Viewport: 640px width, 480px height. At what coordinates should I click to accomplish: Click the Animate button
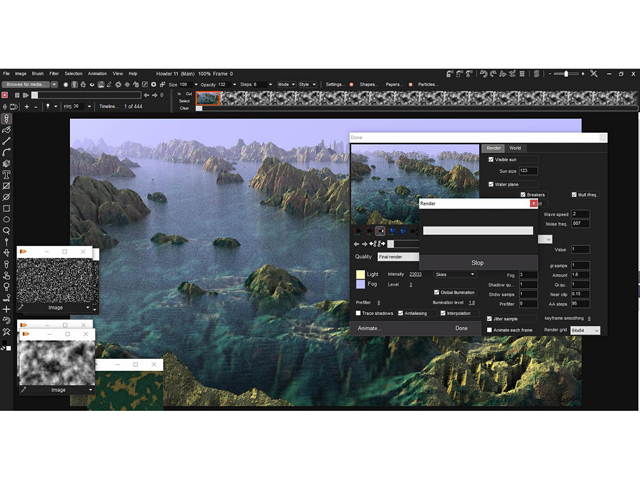pyautogui.click(x=368, y=328)
